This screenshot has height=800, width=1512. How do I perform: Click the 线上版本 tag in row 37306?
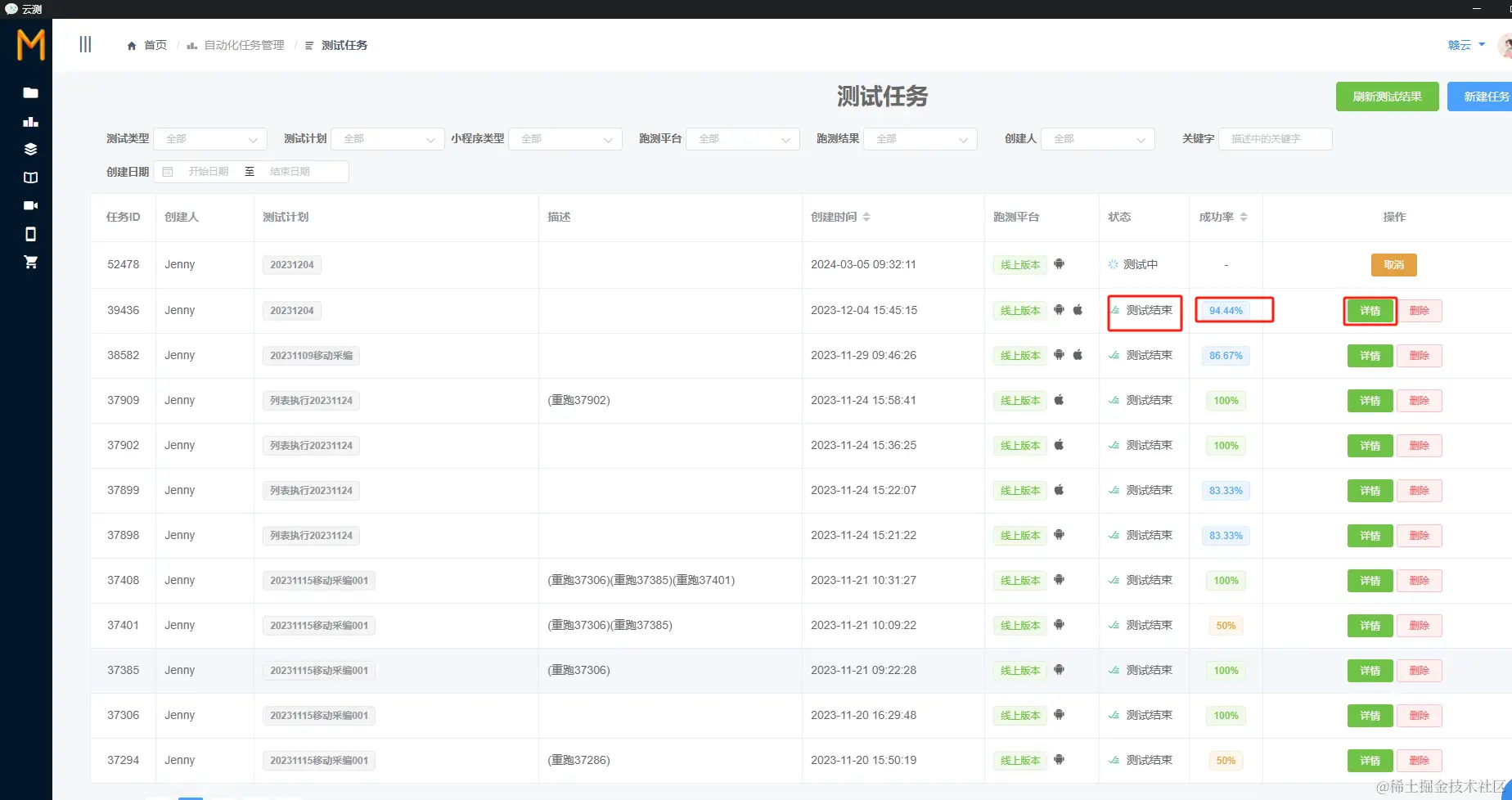1020,716
